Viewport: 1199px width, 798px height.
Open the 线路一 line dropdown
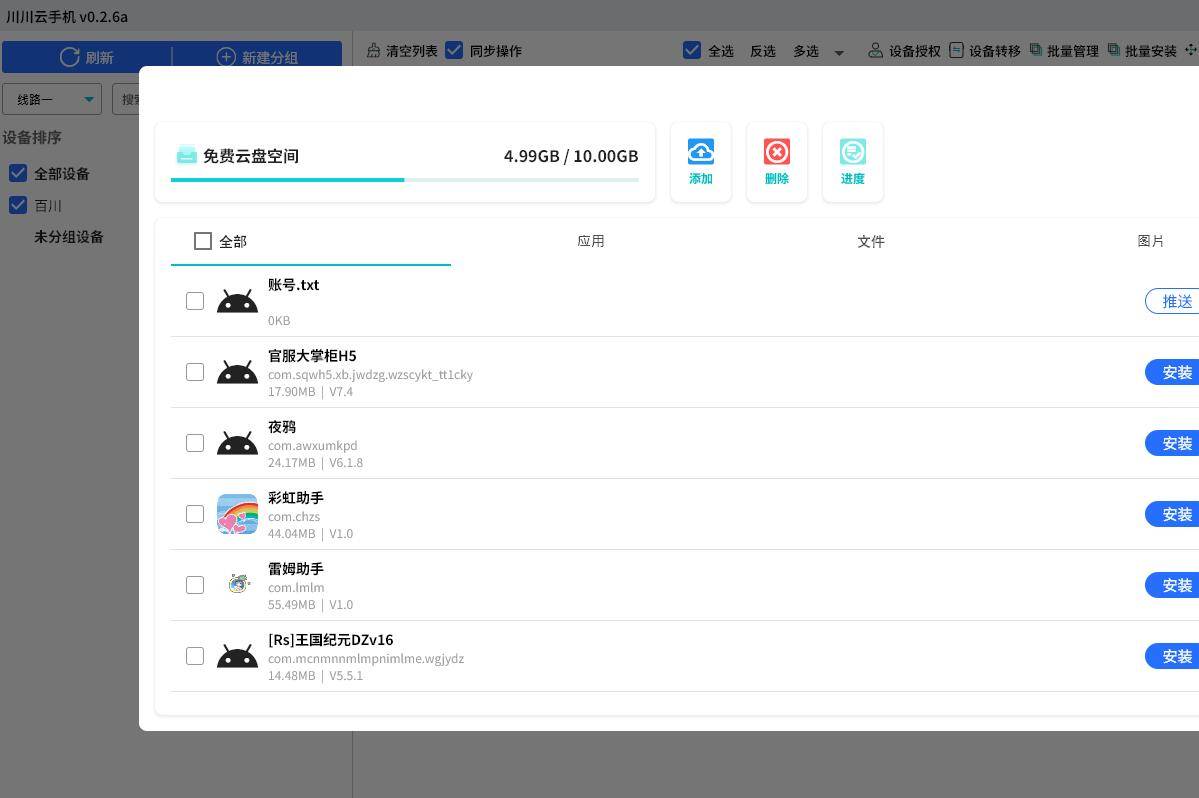point(52,99)
